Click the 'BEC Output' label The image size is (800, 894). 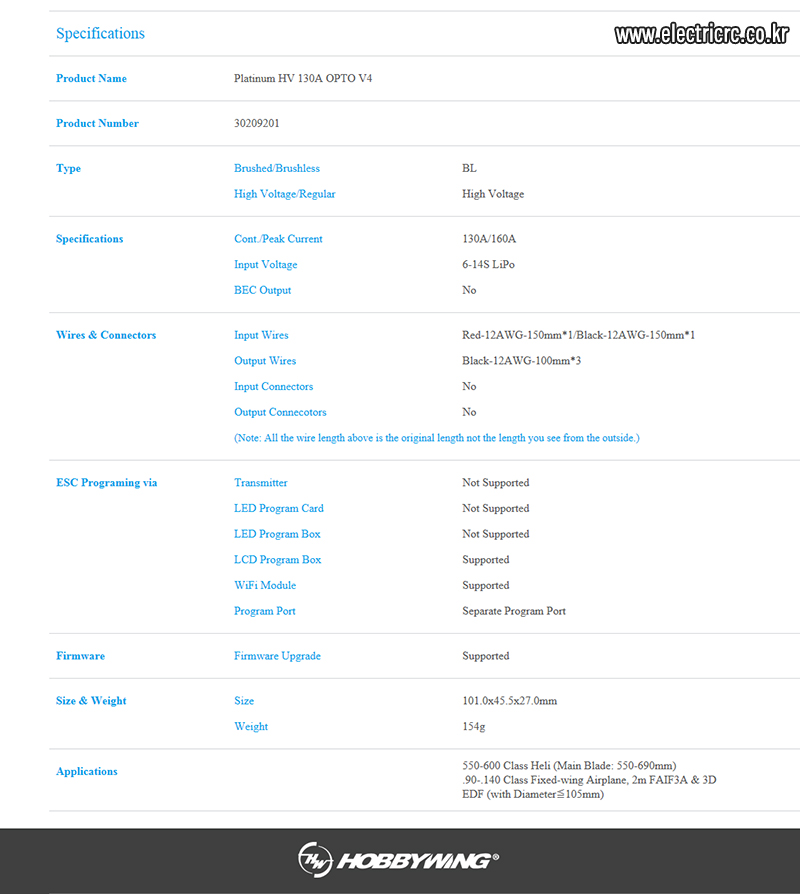click(x=262, y=290)
